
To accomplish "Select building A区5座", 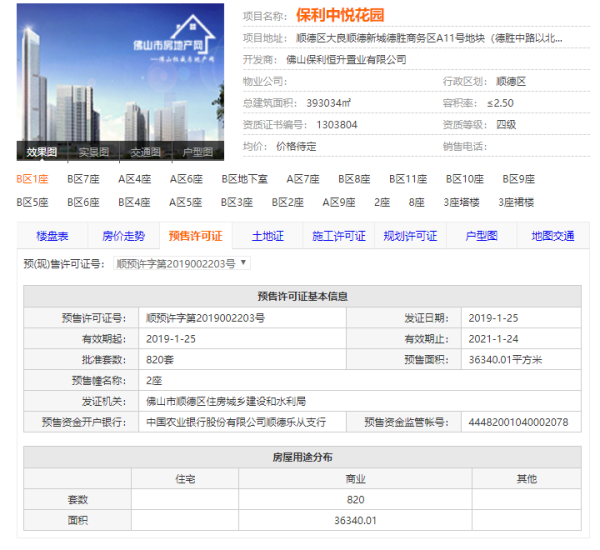I will click(186, 202).
